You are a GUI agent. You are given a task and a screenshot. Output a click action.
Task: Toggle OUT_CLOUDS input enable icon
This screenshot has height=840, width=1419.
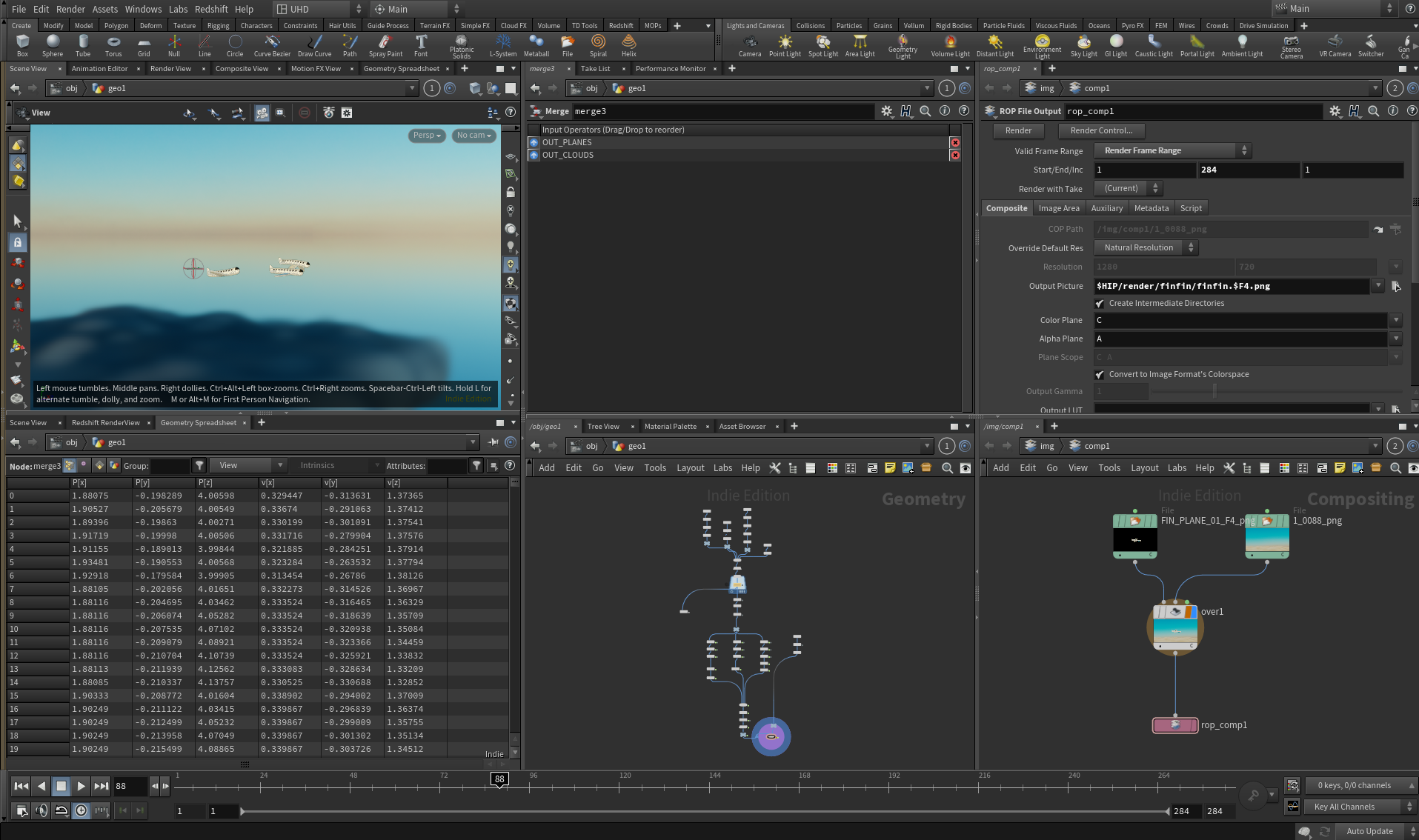click(534, 155)
